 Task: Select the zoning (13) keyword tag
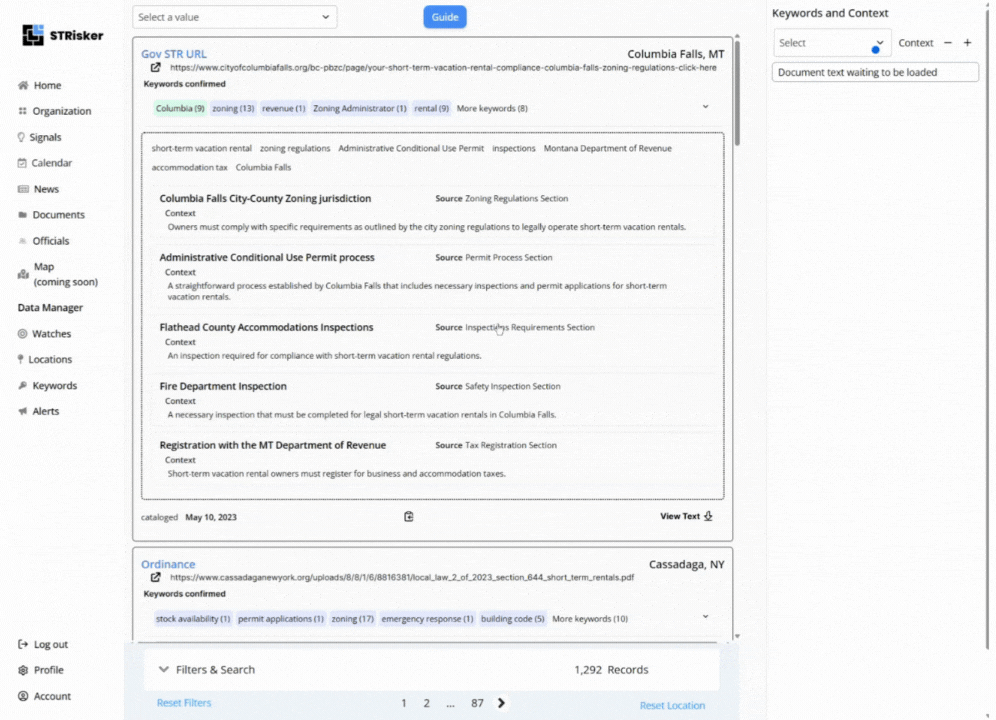tap(233, 108)
